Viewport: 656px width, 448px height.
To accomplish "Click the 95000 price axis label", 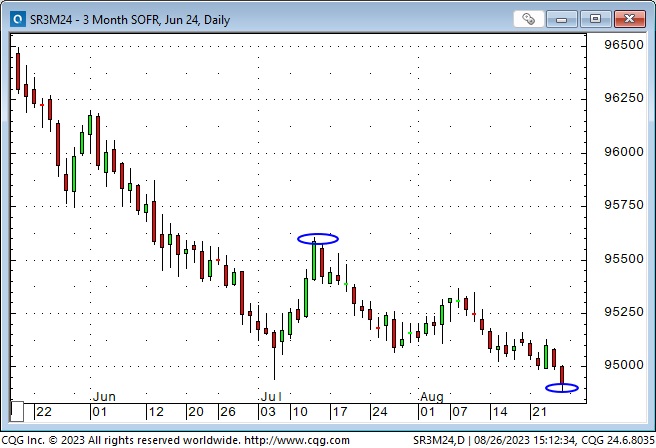I will [x=624, y=365].
